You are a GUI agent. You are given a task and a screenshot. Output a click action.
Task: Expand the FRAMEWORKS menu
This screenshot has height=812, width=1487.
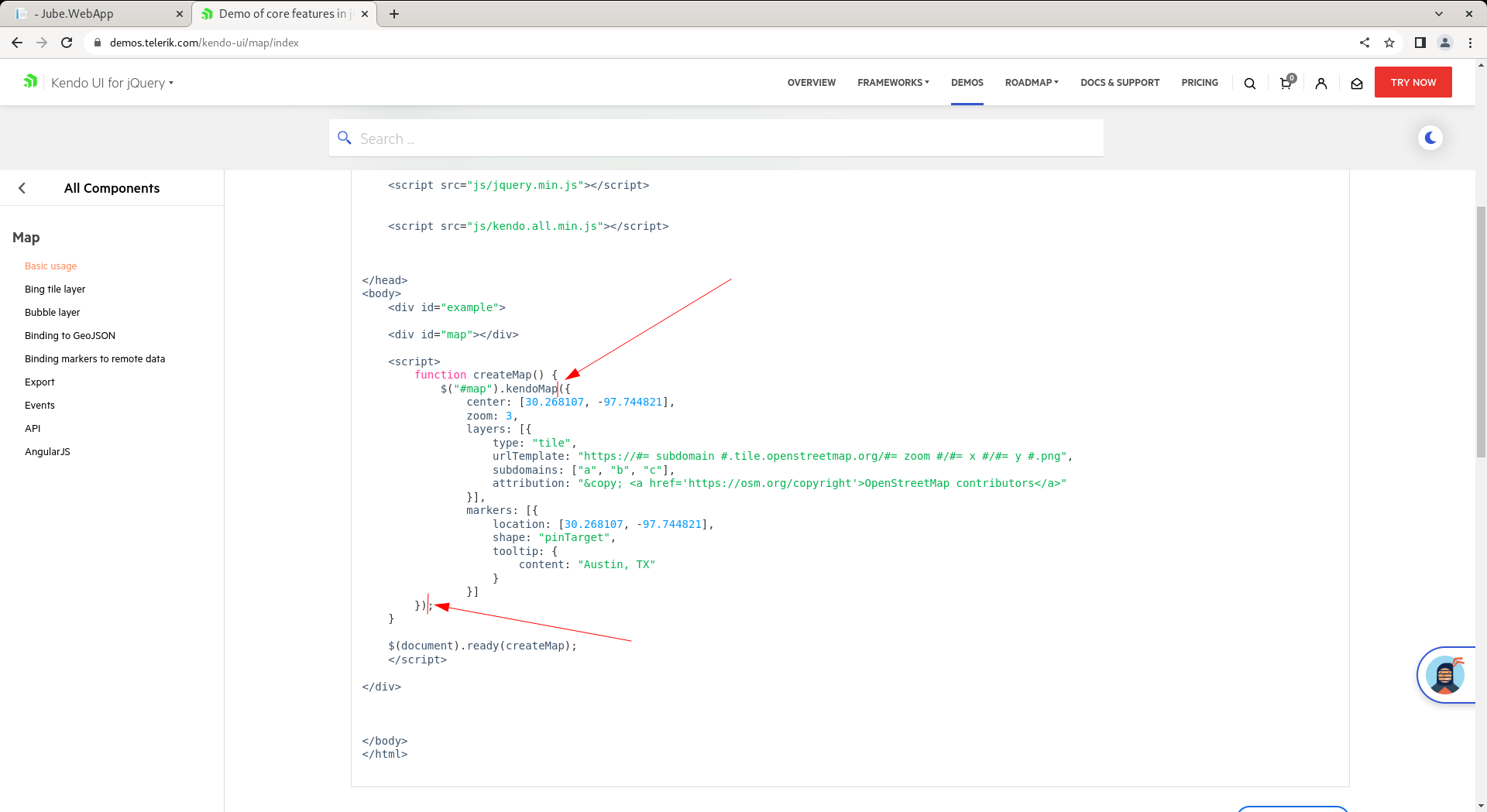tap(893, 82)
